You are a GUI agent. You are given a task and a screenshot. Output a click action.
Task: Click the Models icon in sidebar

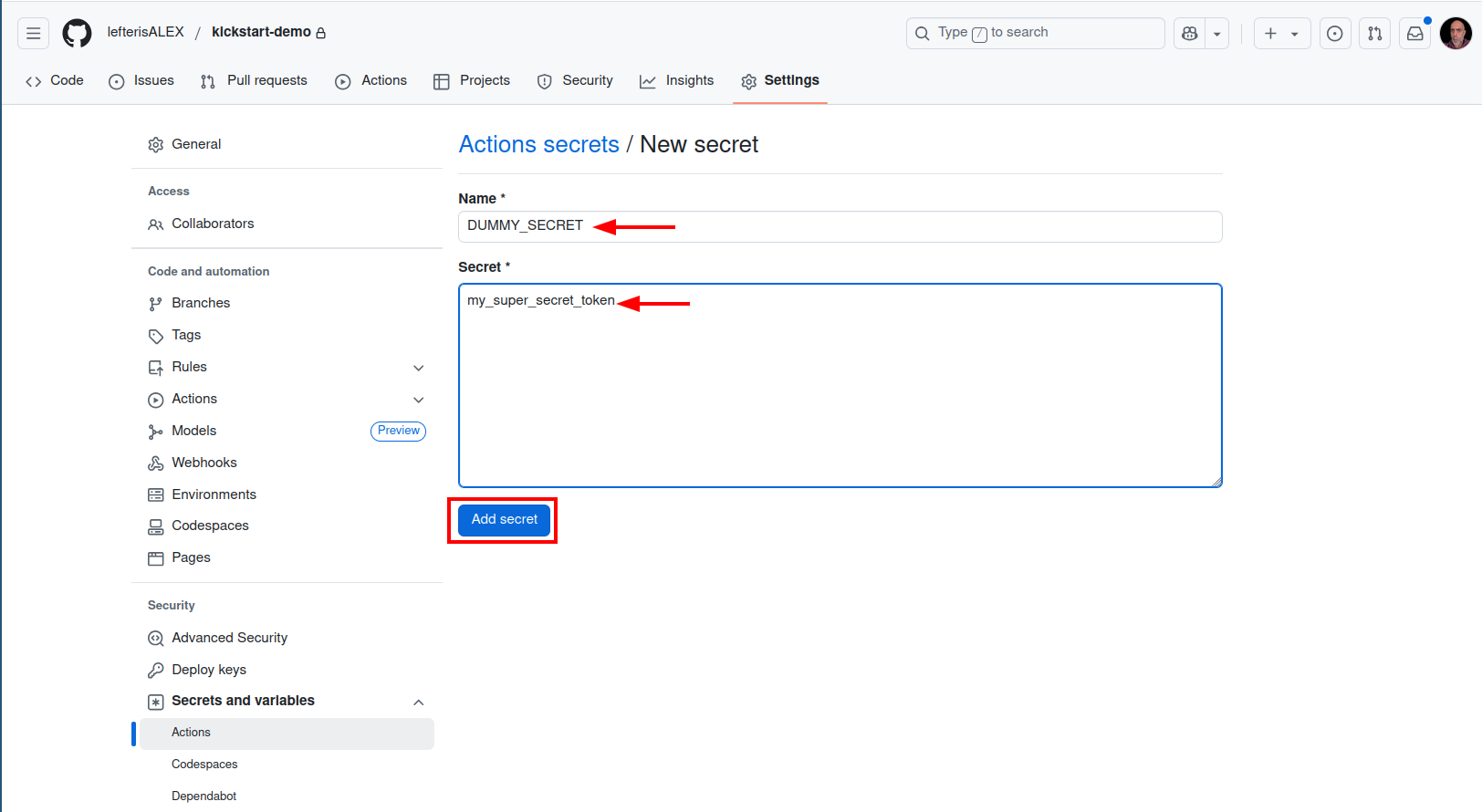155,432
